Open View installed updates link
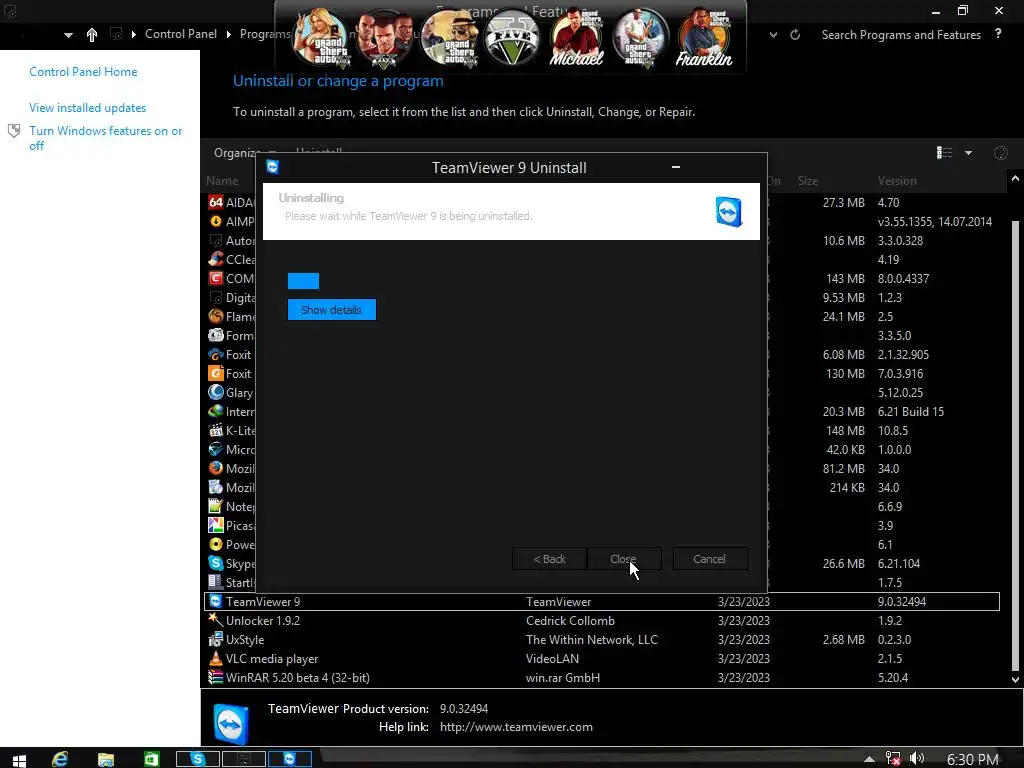 (x=88, y=108)
